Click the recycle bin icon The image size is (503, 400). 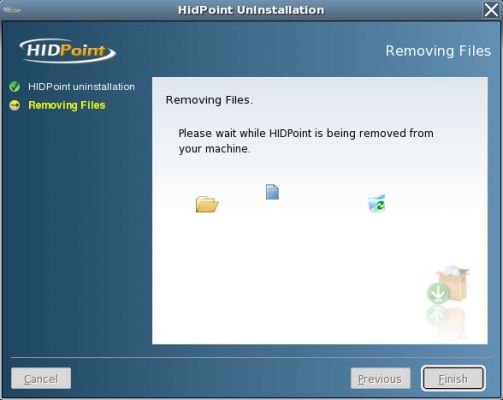coord(377,203)
